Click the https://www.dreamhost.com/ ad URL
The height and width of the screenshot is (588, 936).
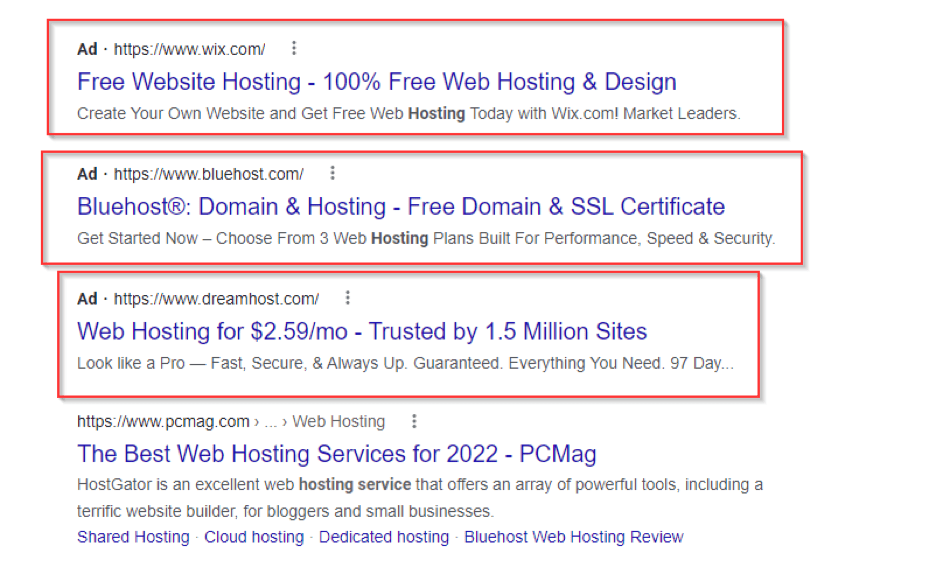click(x=217, y=298)
